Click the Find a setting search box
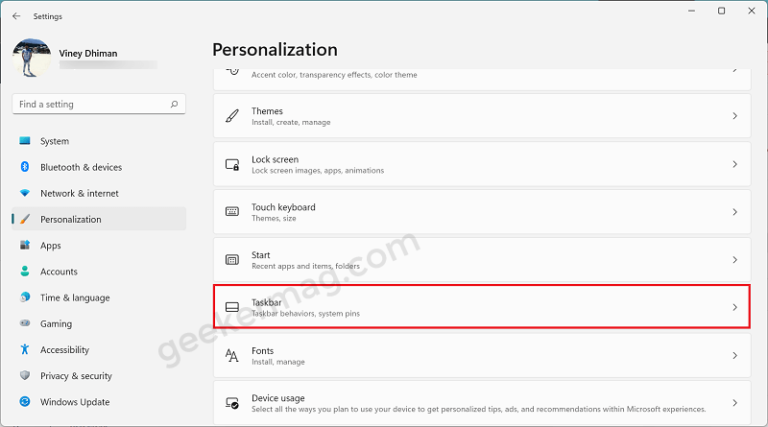The height and width of the screenshot is (427, 768). tap(88, 104)
